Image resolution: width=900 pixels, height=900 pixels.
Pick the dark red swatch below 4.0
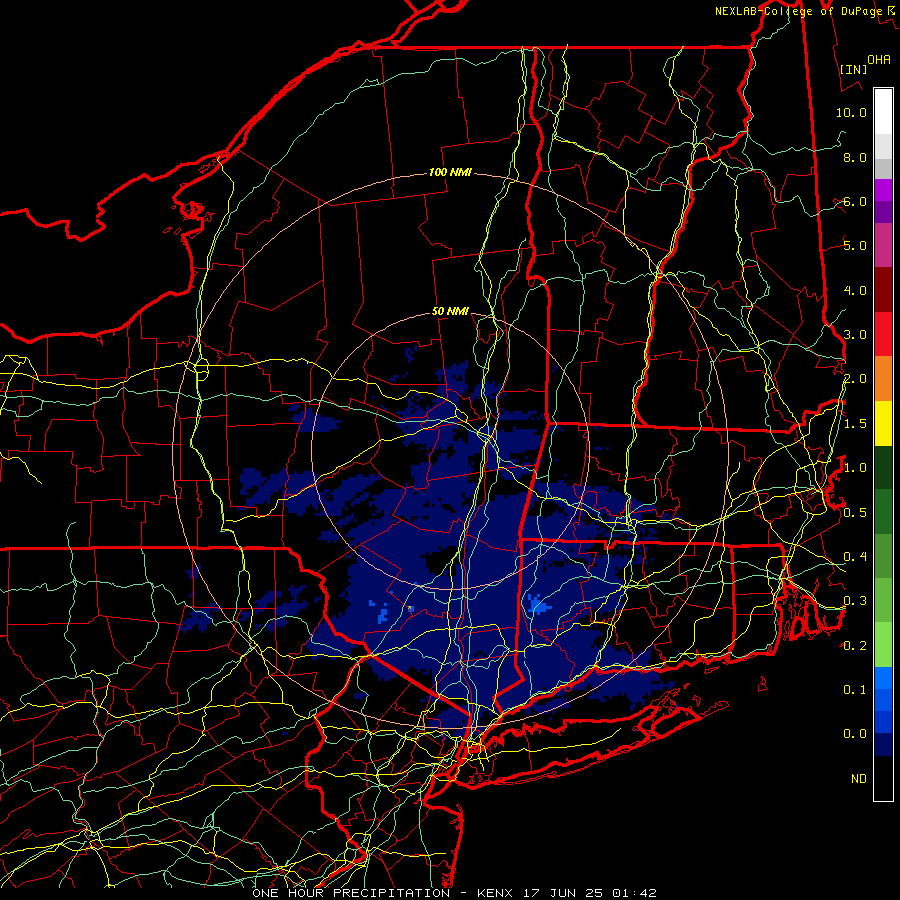(883, 290)
